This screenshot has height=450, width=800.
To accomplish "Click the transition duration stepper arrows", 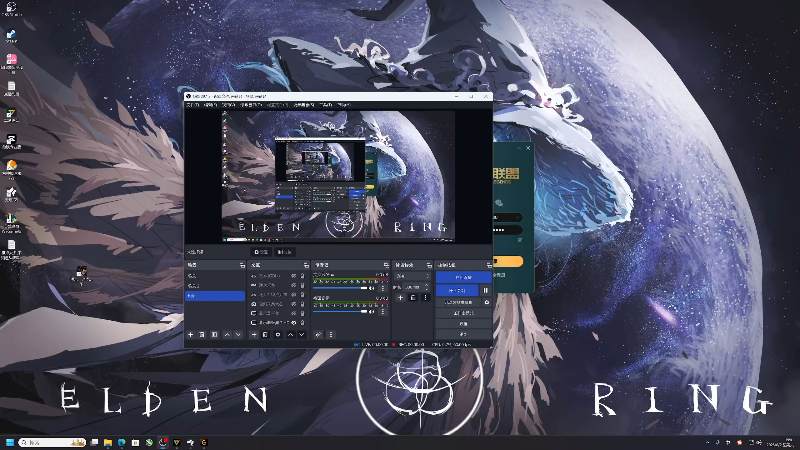I will [x=427, y=287].
